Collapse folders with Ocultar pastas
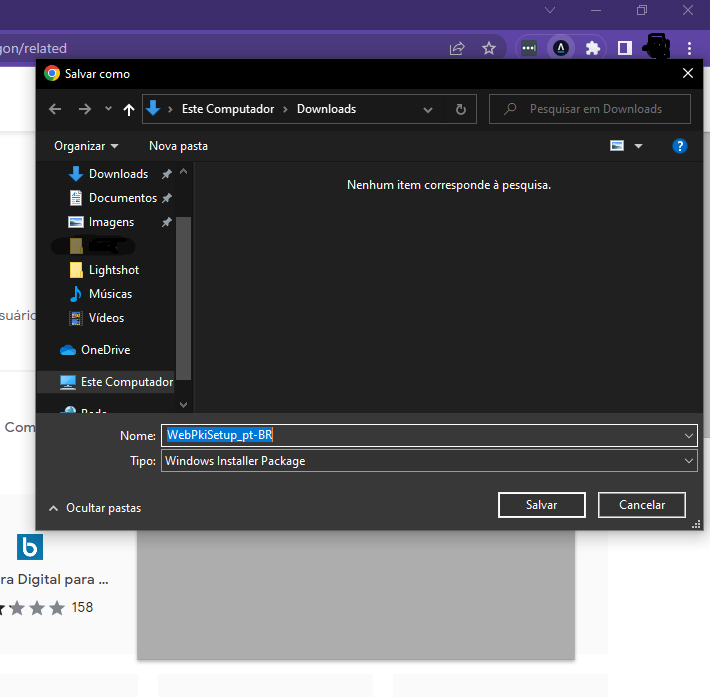Viewport: 710px width, 697px height. point(95,508)
